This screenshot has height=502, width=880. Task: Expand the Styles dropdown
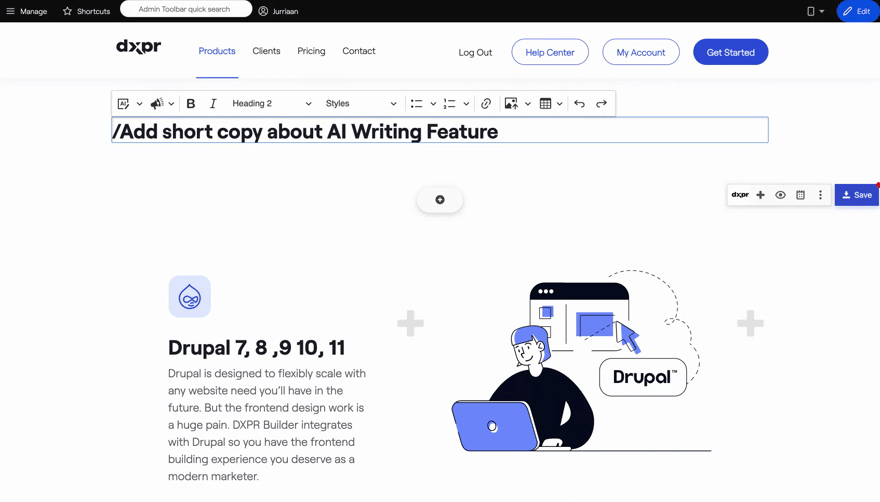tap(360, 104)
